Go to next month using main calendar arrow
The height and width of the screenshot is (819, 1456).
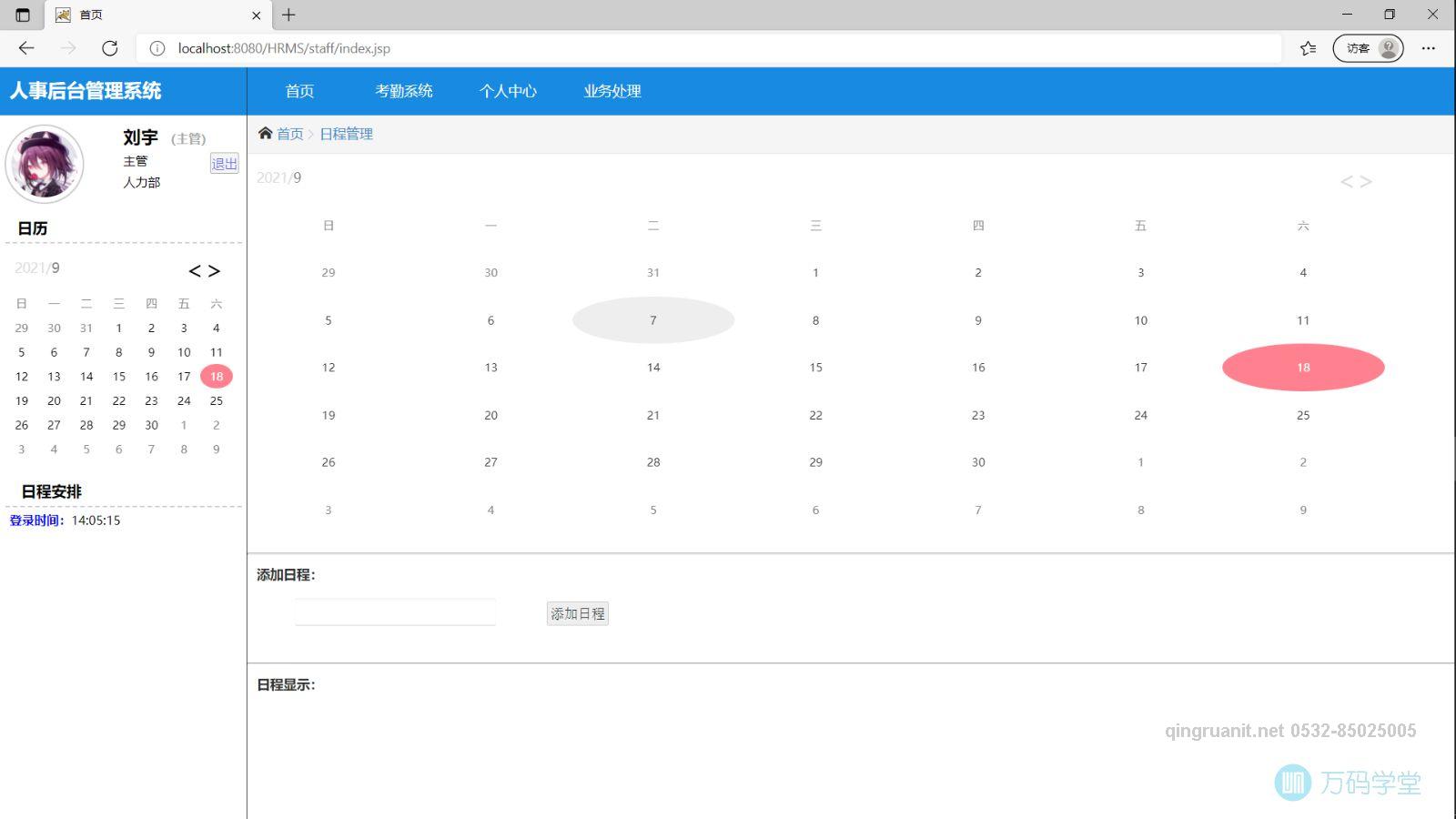1366,181
